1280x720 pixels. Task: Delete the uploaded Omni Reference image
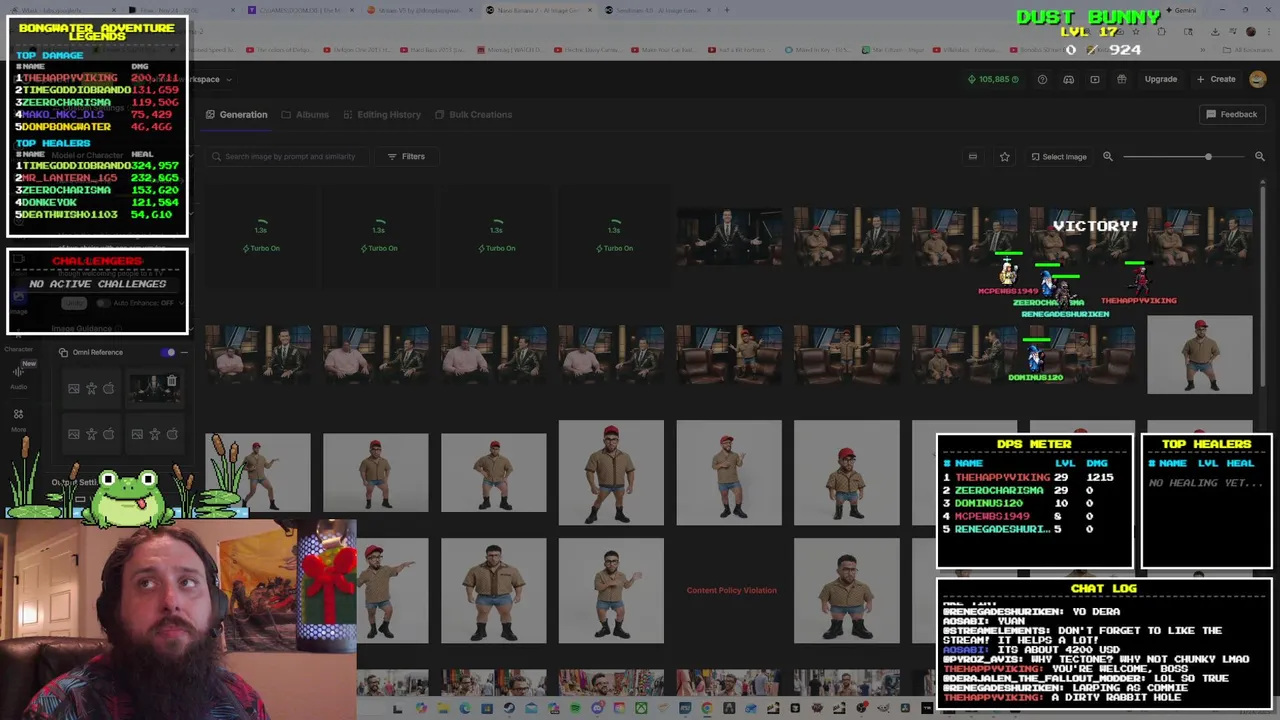[172, 381]
